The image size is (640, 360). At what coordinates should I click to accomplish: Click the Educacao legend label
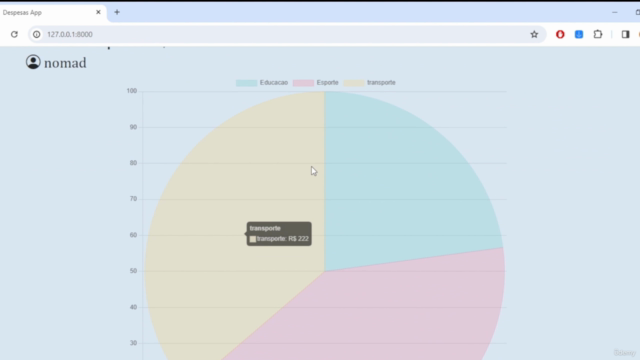tap(274, 82)
